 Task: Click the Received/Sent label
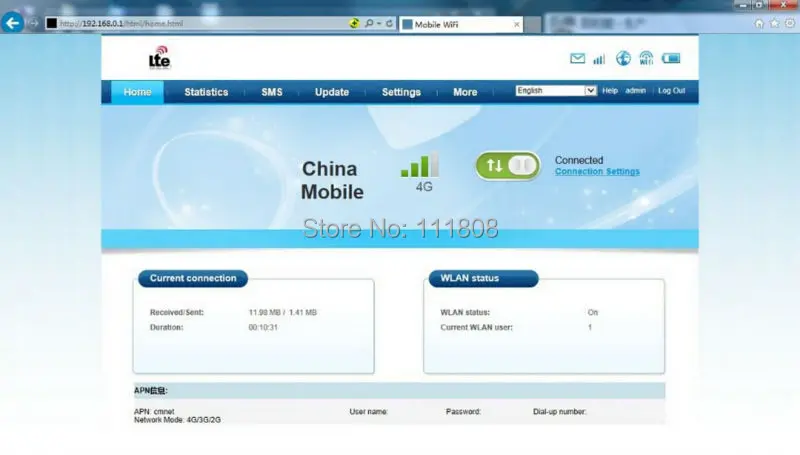click(x=177, y=313)
